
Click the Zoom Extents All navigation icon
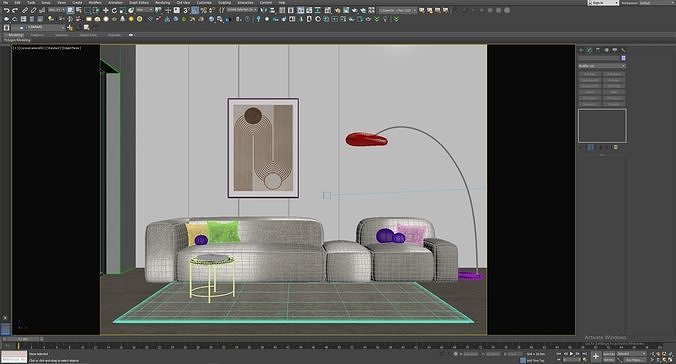(x=670, y=354)
